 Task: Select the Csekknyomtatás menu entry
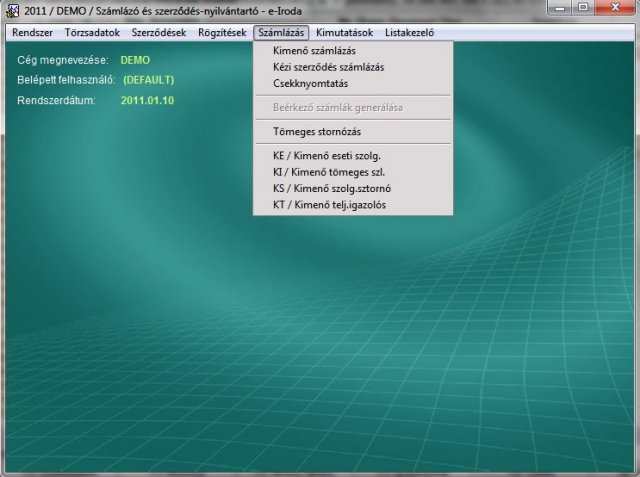point(309,83)
